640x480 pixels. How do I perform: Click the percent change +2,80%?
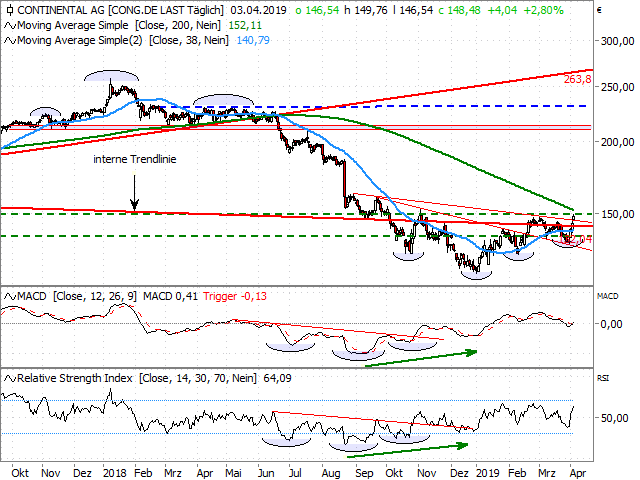pos(543,10)
